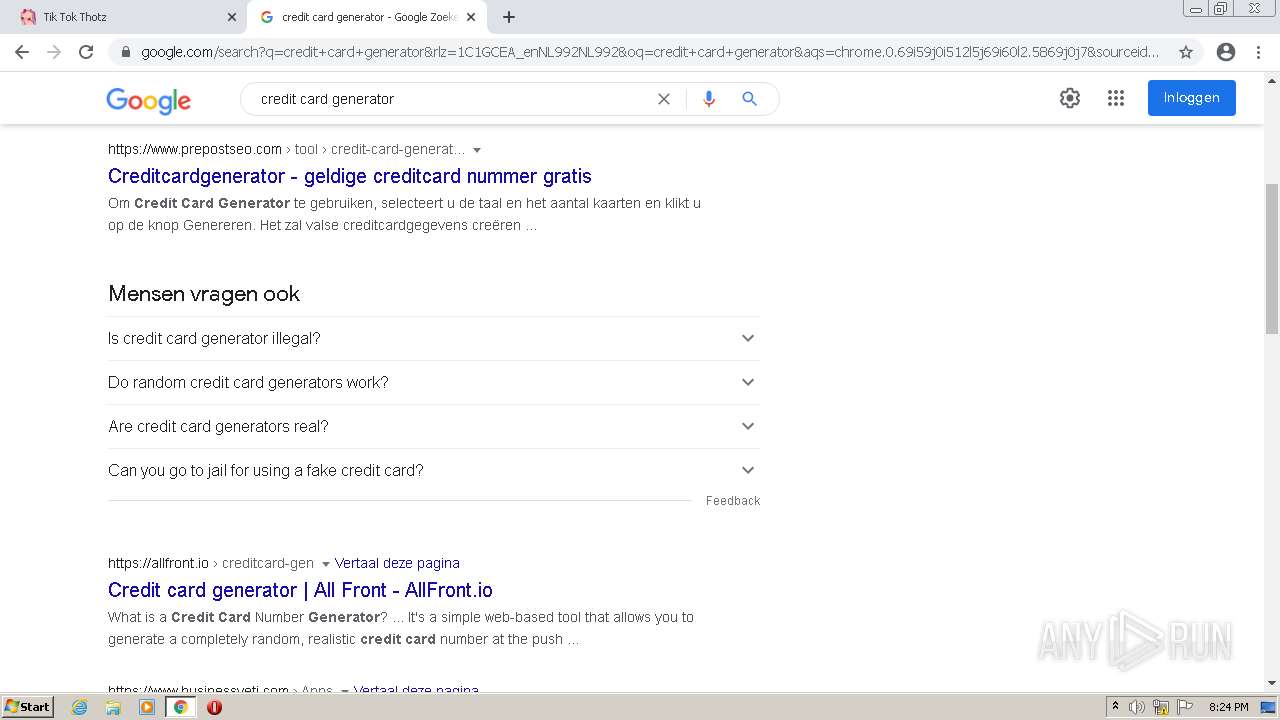Open dropdown arrow beside allfront.io URL
Viewport: 1280px width, 720px height.
[x=325, y=564]
